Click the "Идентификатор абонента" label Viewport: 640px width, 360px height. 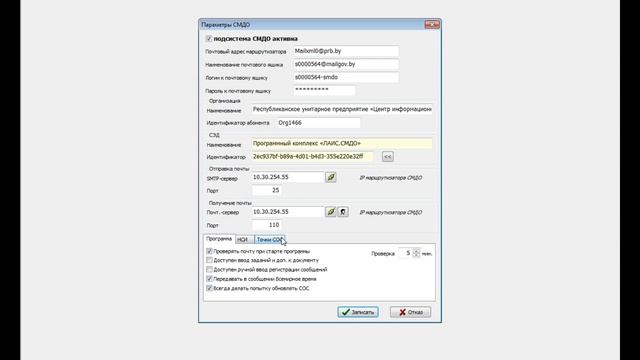(x=238, y=123)
